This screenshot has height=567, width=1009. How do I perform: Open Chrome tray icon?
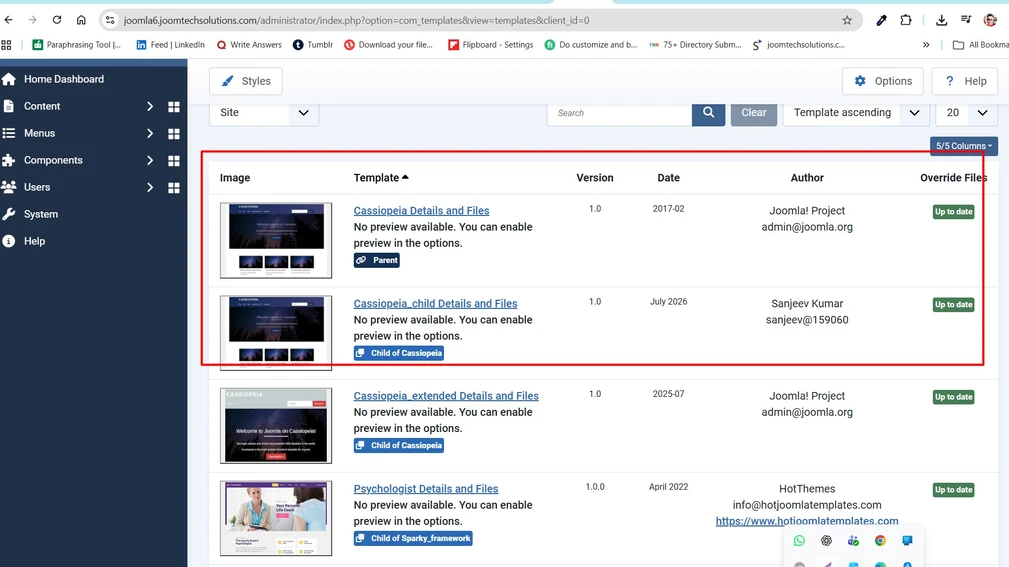880,541
